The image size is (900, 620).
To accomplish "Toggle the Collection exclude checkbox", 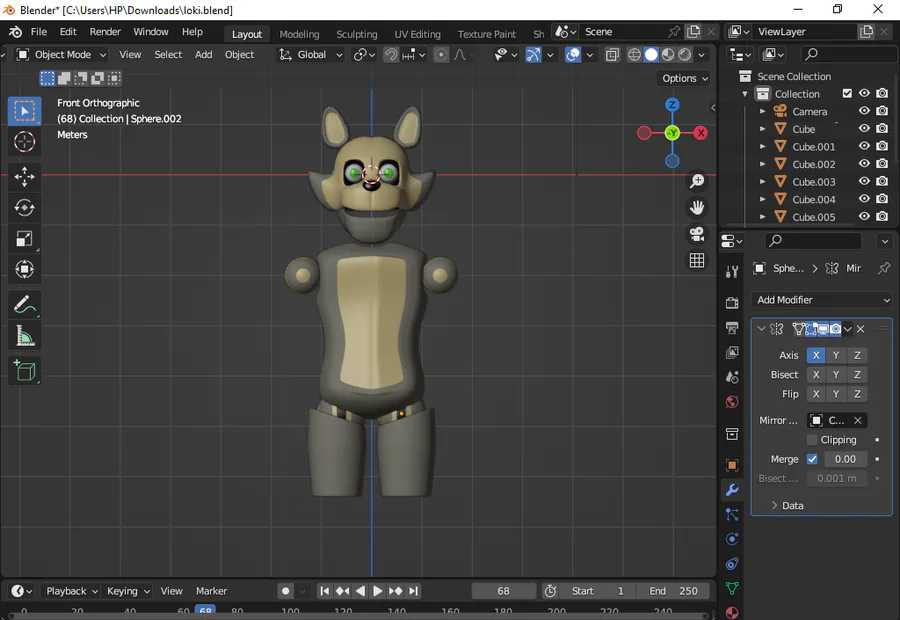I will [847, 94].
